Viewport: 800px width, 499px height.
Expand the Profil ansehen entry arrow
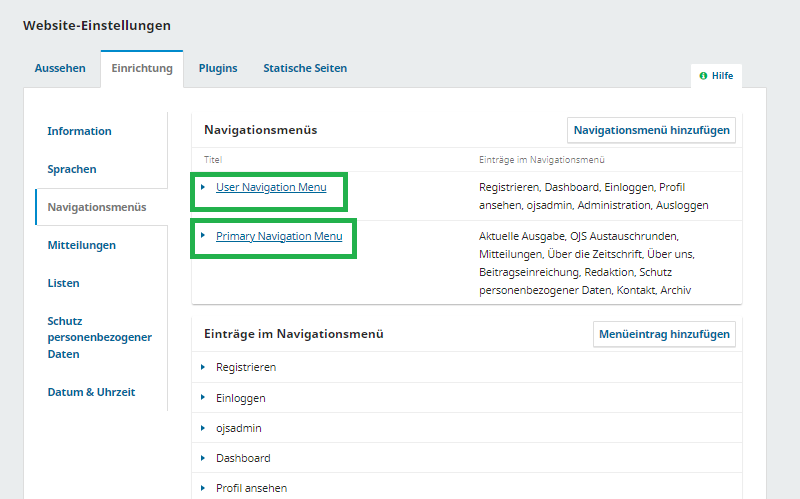pos(203,488)
